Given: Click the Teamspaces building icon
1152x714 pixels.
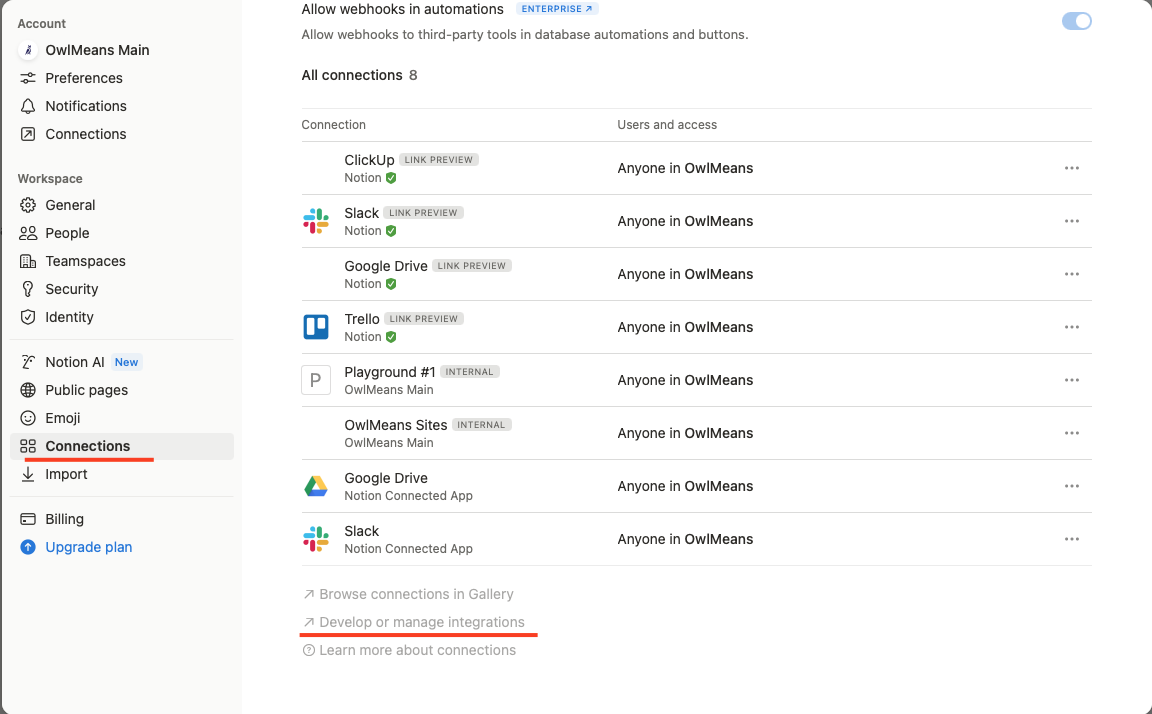Looking at the screenshot, I should pos(28,261).
